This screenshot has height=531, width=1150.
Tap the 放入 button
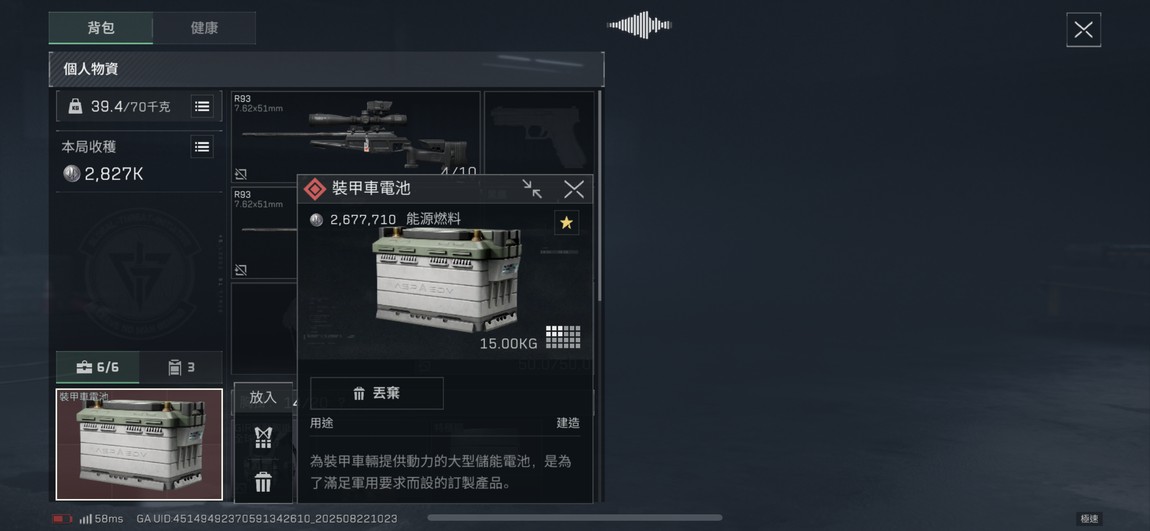click(263, 397)
